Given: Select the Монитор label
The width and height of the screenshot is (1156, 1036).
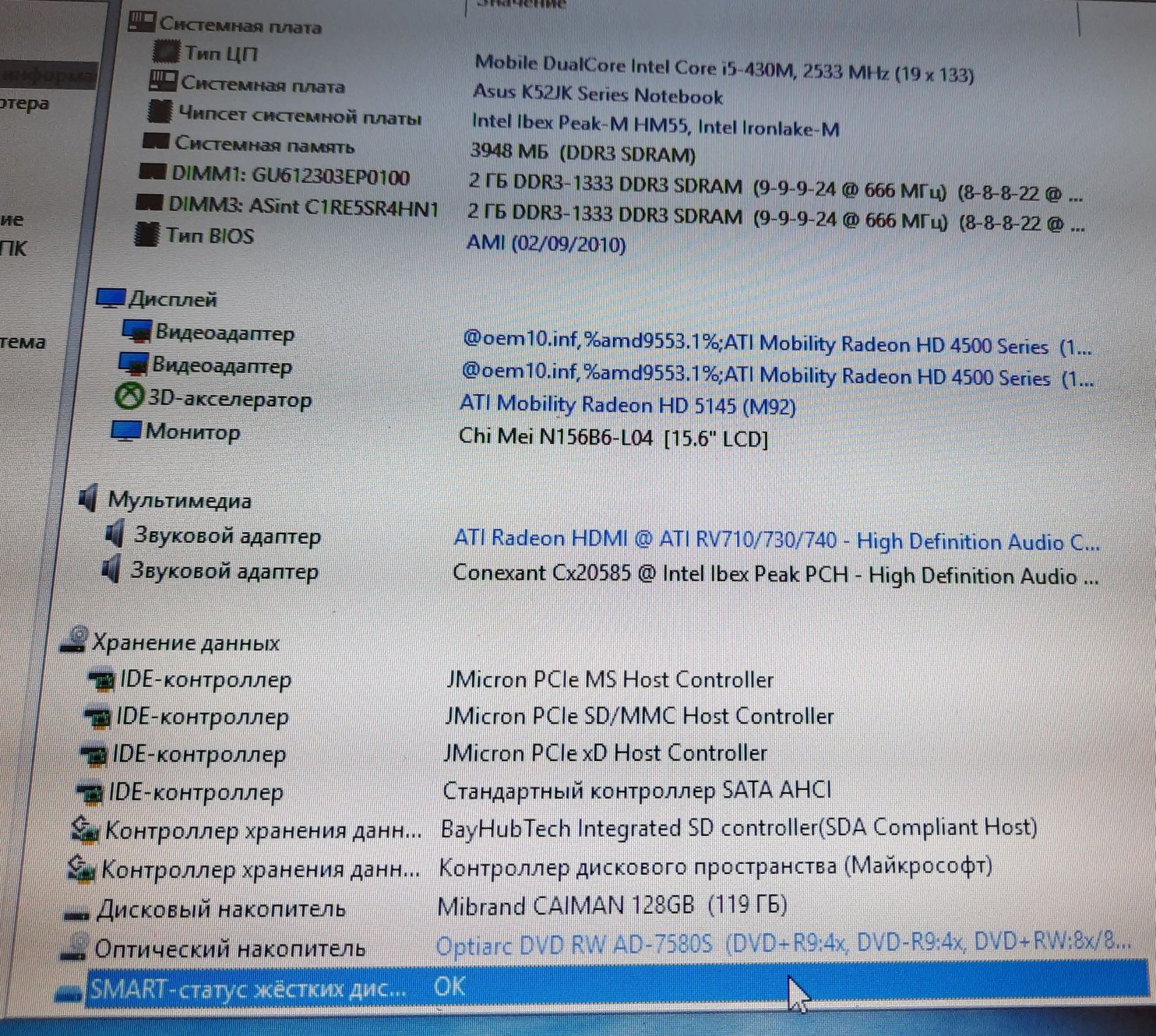Looking at the screenshot, I should point(192,432).
